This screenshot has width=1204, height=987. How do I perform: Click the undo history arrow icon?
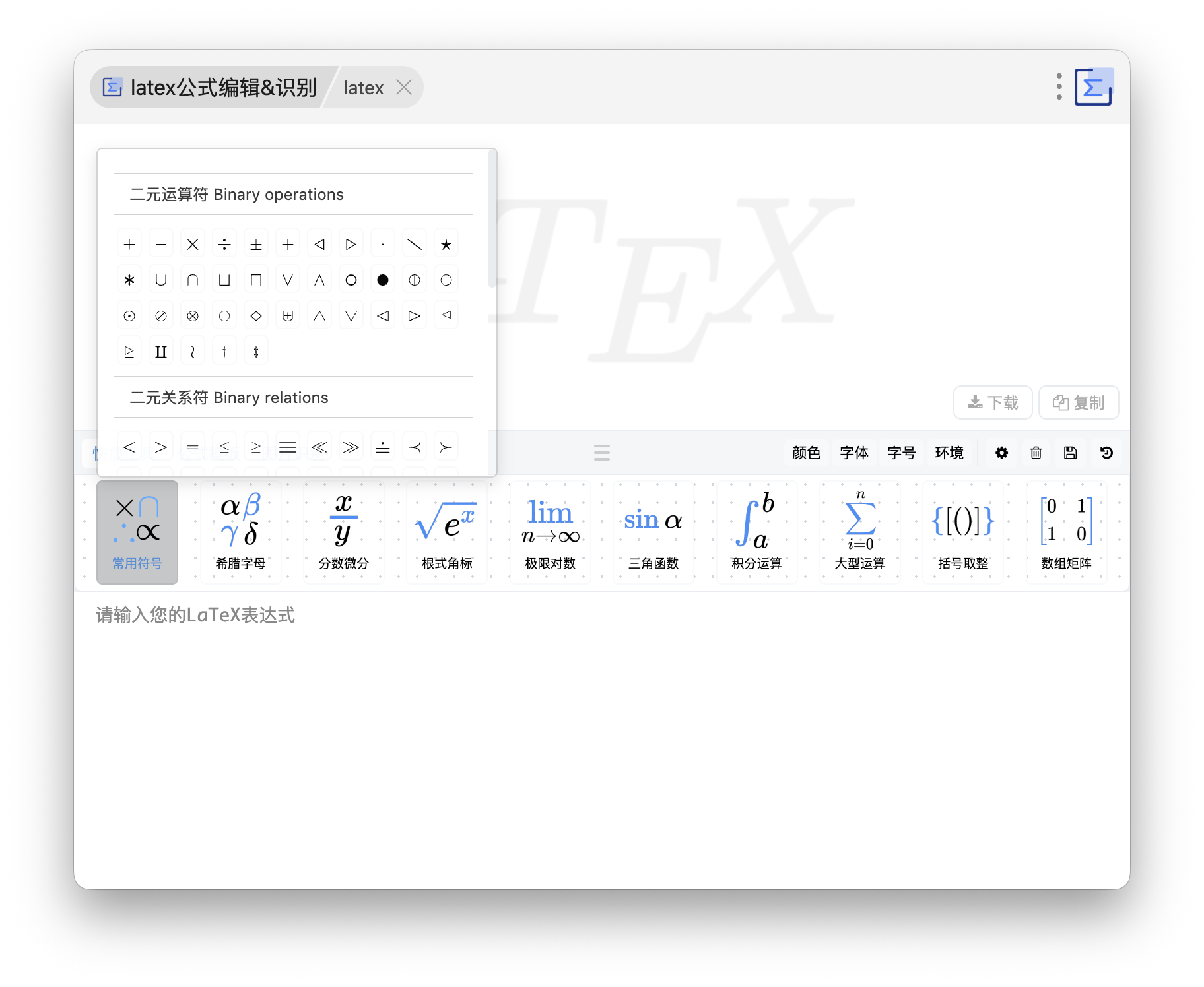pyautogui.click(x=1106, y=453)
